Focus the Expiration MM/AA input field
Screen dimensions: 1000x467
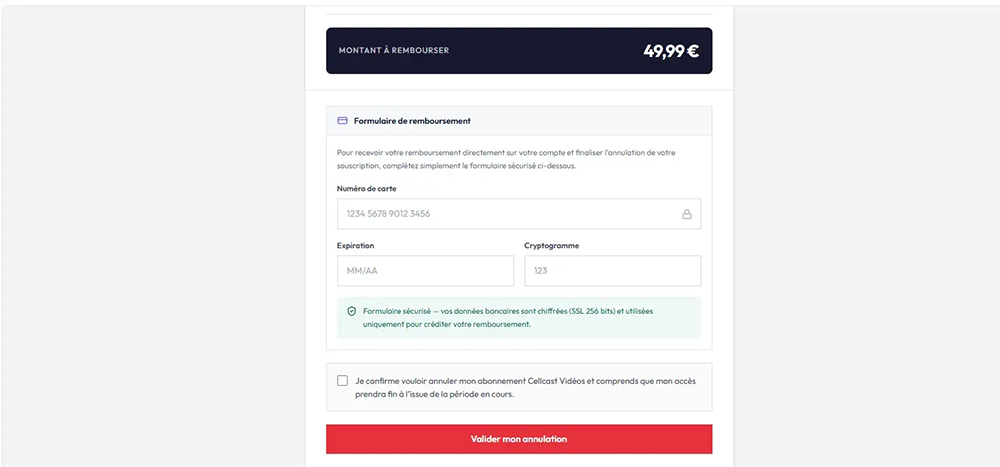(425, 271)
